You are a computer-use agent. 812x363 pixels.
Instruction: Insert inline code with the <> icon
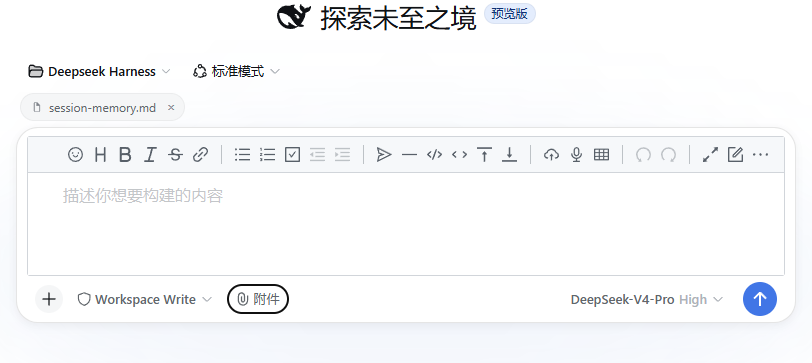click(x=459, y=154)
